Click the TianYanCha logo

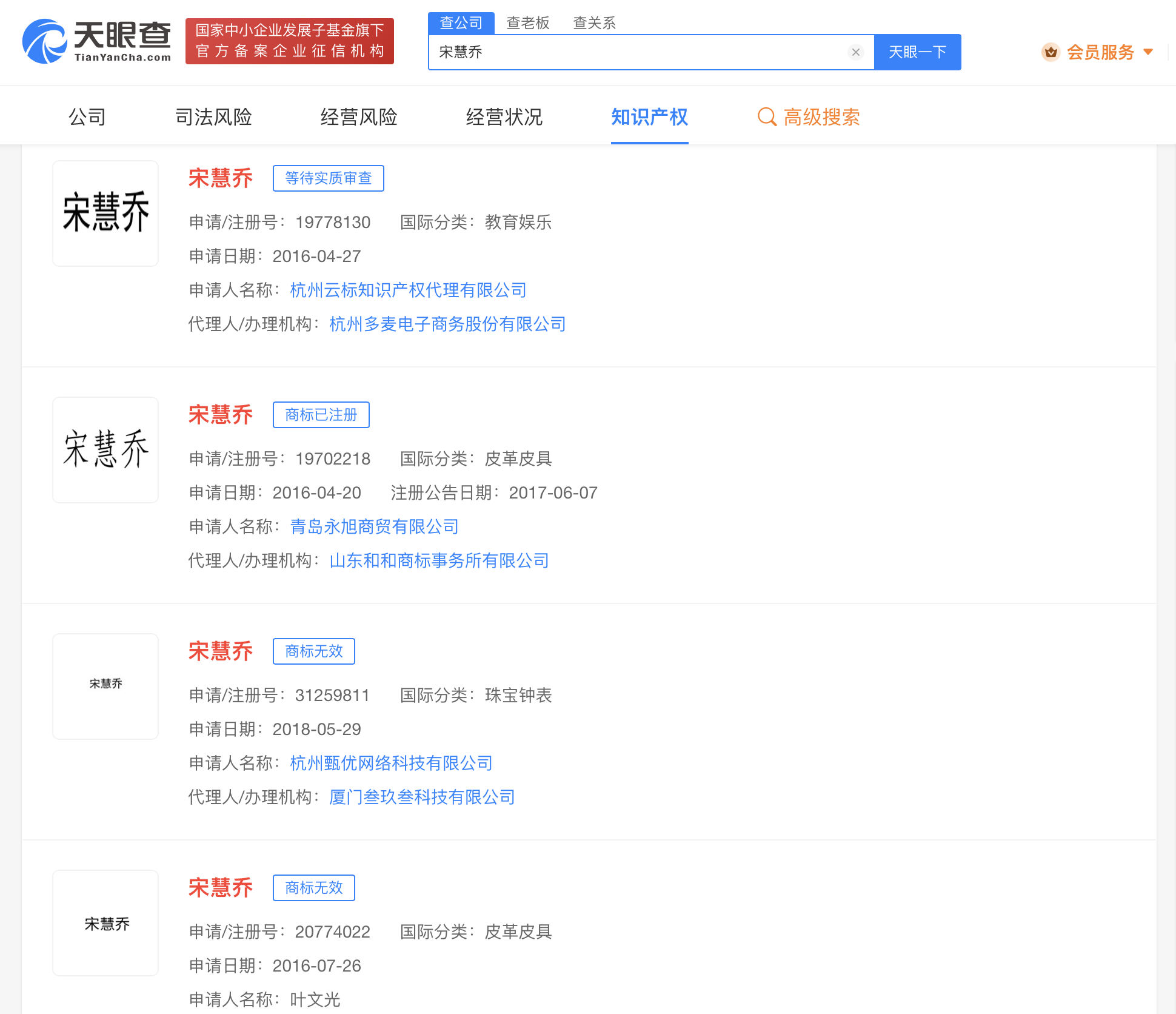[96, 41]
